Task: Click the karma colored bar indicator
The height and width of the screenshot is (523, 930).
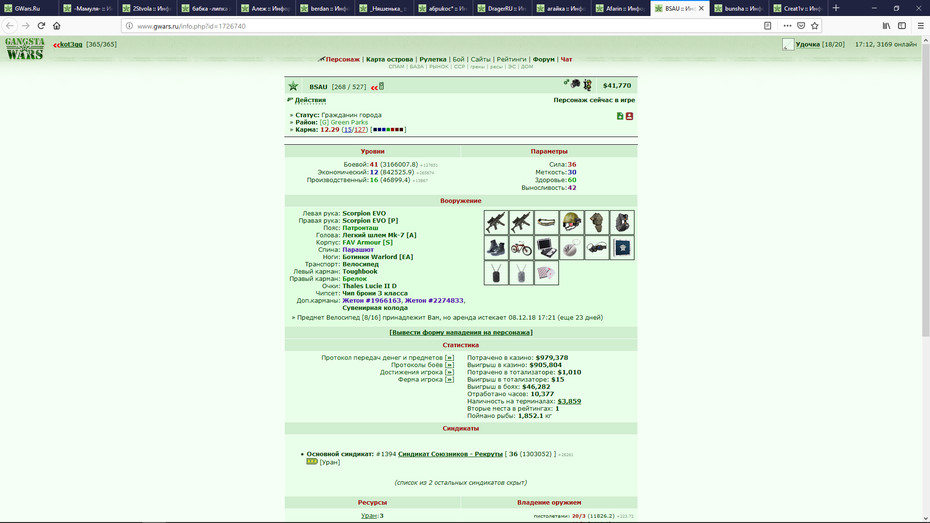Action: pos(388,129)
